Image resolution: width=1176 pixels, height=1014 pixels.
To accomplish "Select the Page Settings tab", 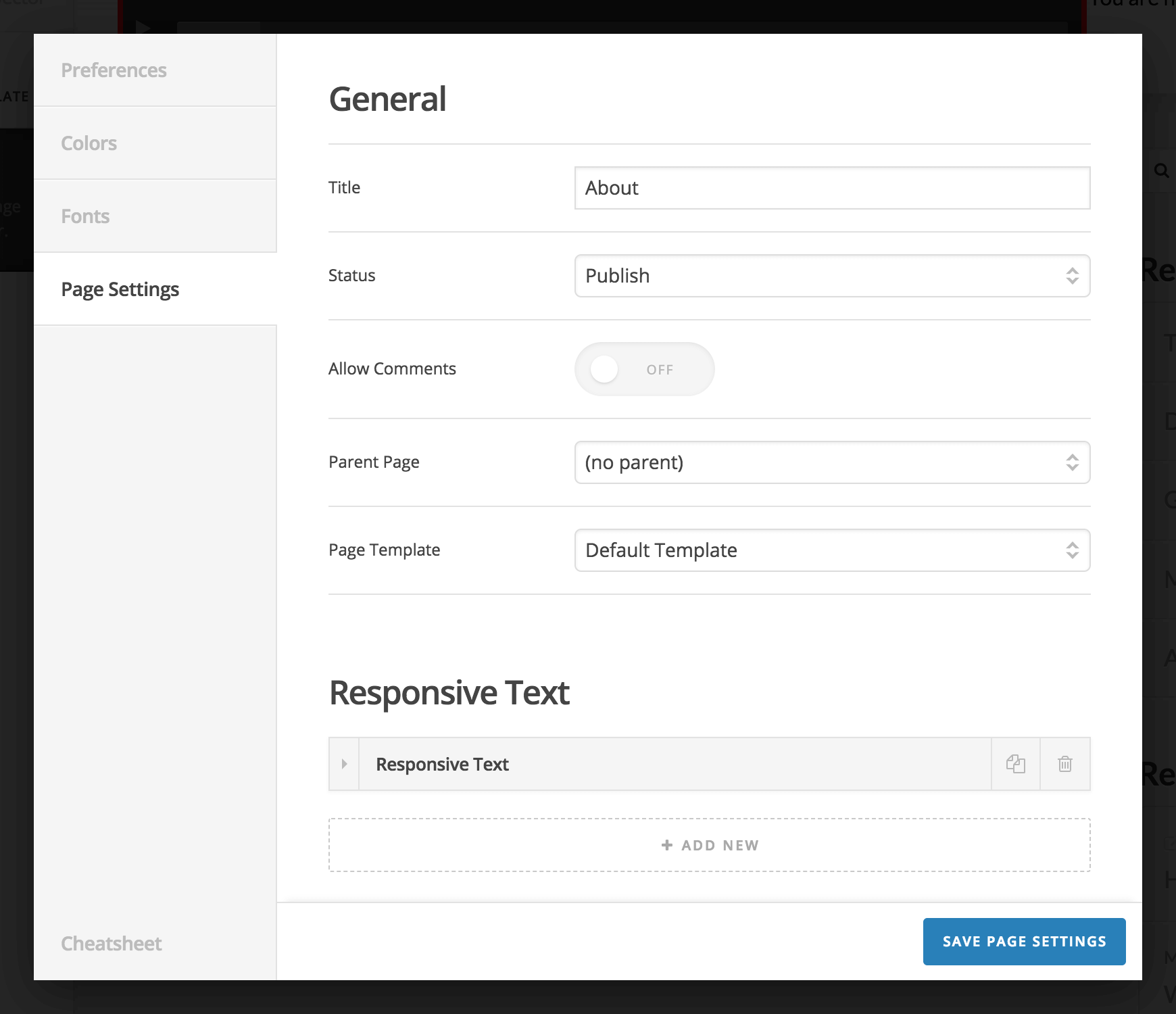I will (x=120, y=289).
